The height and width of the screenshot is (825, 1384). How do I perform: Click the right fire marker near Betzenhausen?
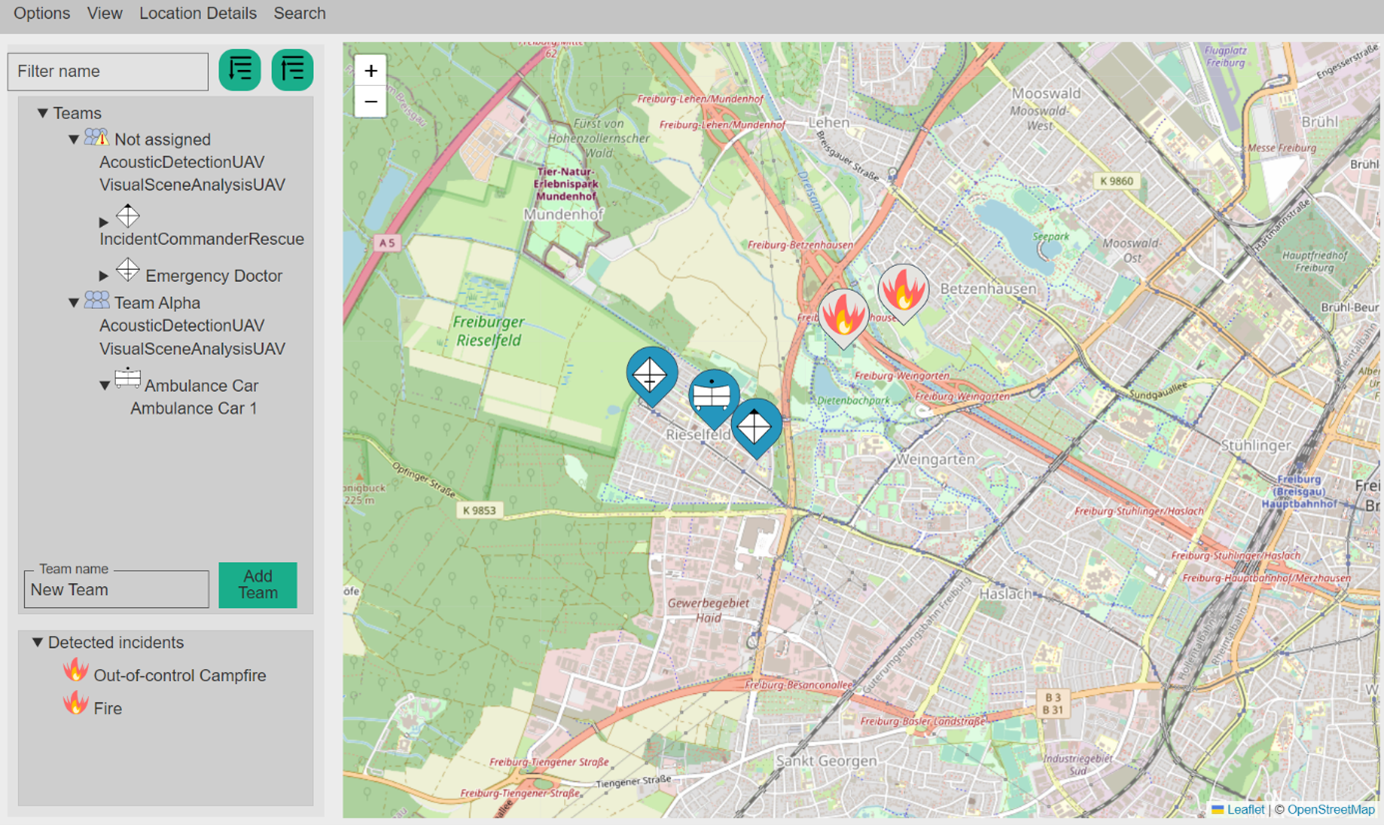(903, 291)
